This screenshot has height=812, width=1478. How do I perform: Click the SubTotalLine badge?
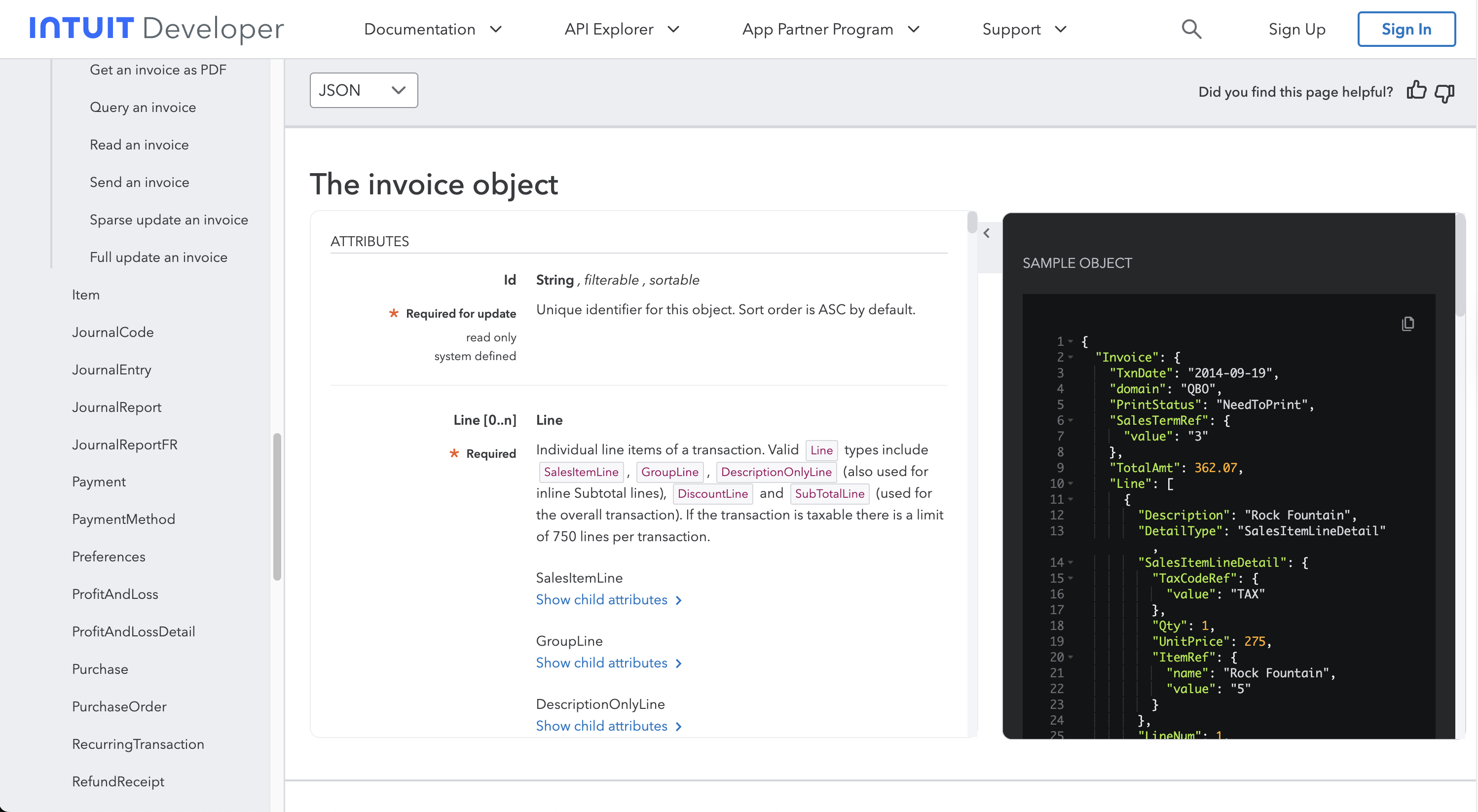pyautogui.click(x=829, y=493)
